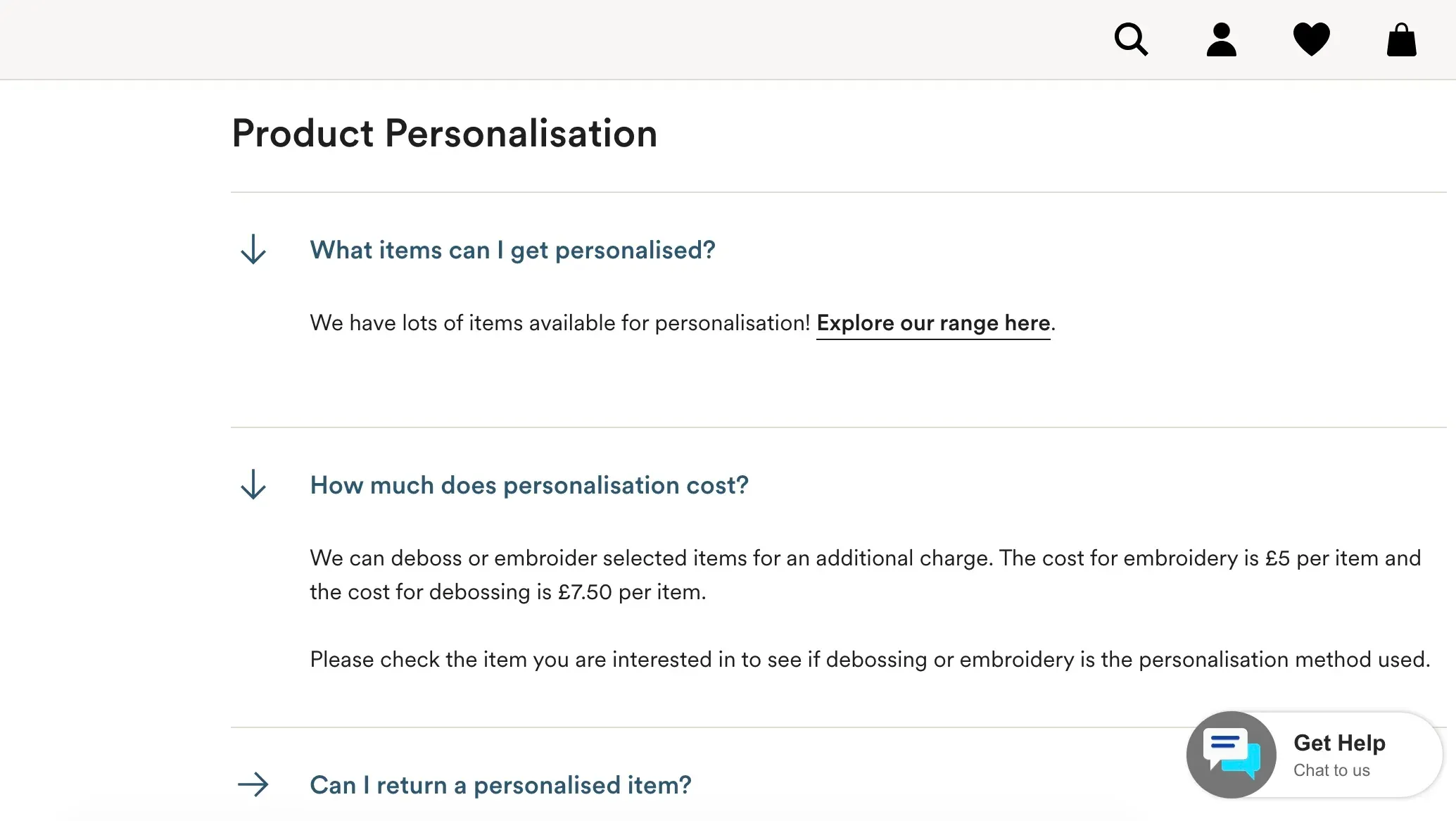Open the account profile icon

pos(1222,39)
